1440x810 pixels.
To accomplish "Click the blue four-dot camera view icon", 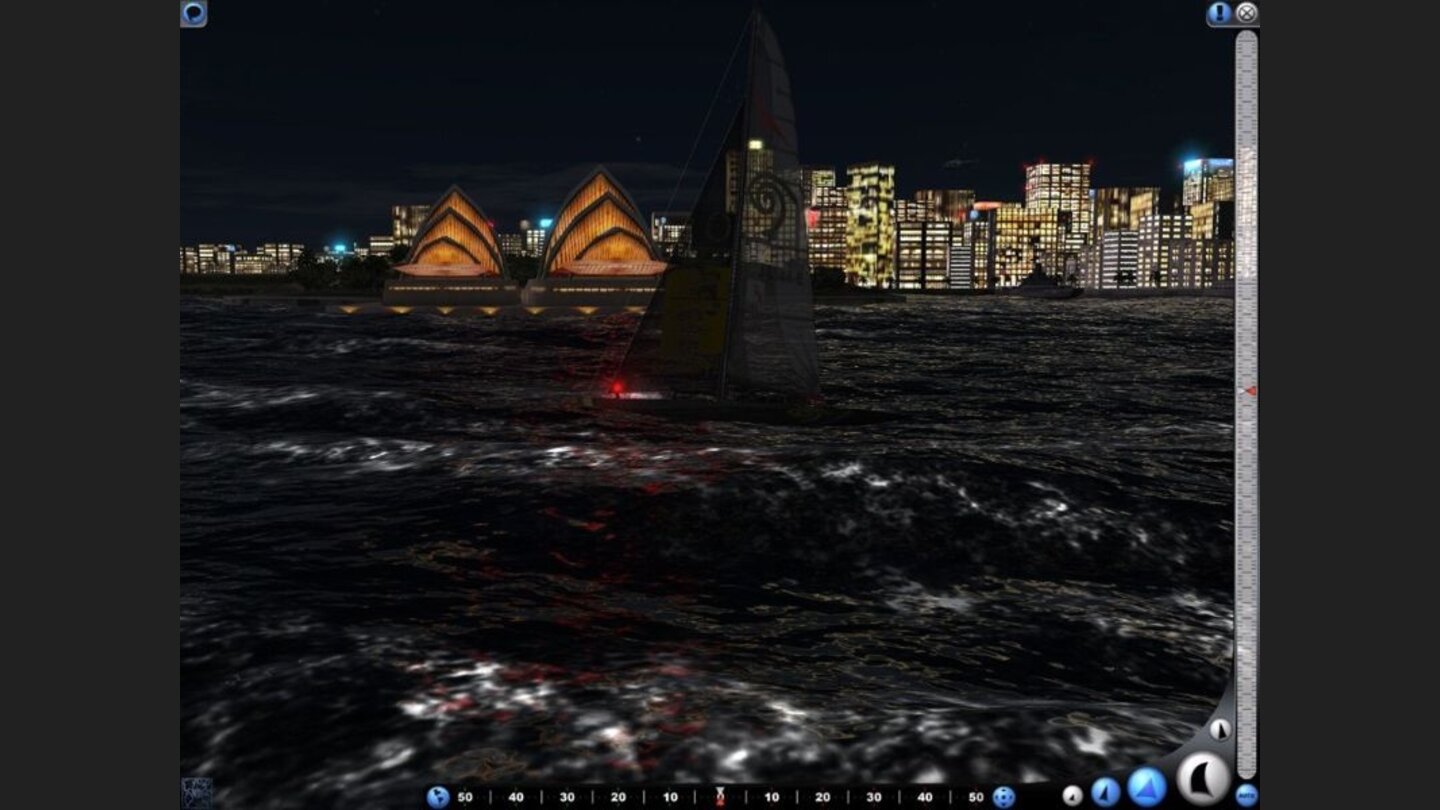I will (x=1003, y=797).
